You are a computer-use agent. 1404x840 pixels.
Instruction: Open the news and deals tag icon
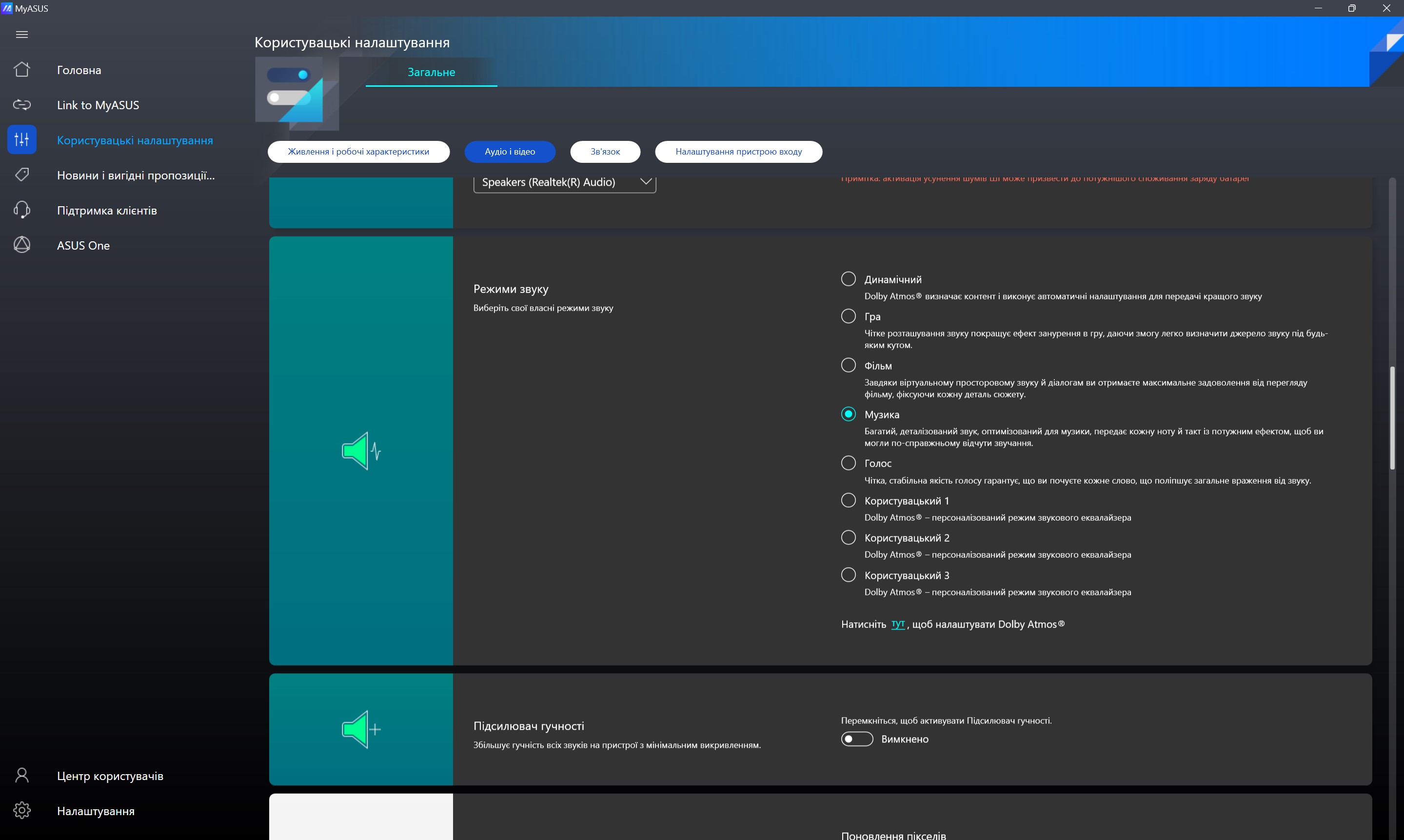[x=21, y=175]
